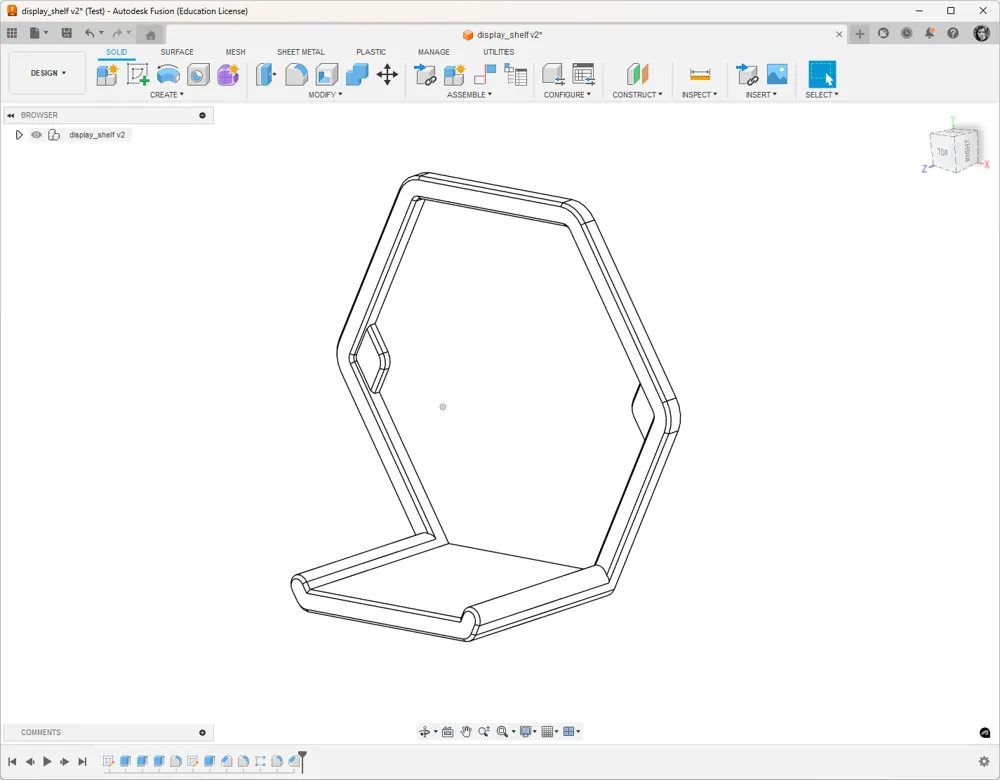Toggle visibility eye of display_shelf v2
The image size is (1000, 780).
click(x=36, y=135)
